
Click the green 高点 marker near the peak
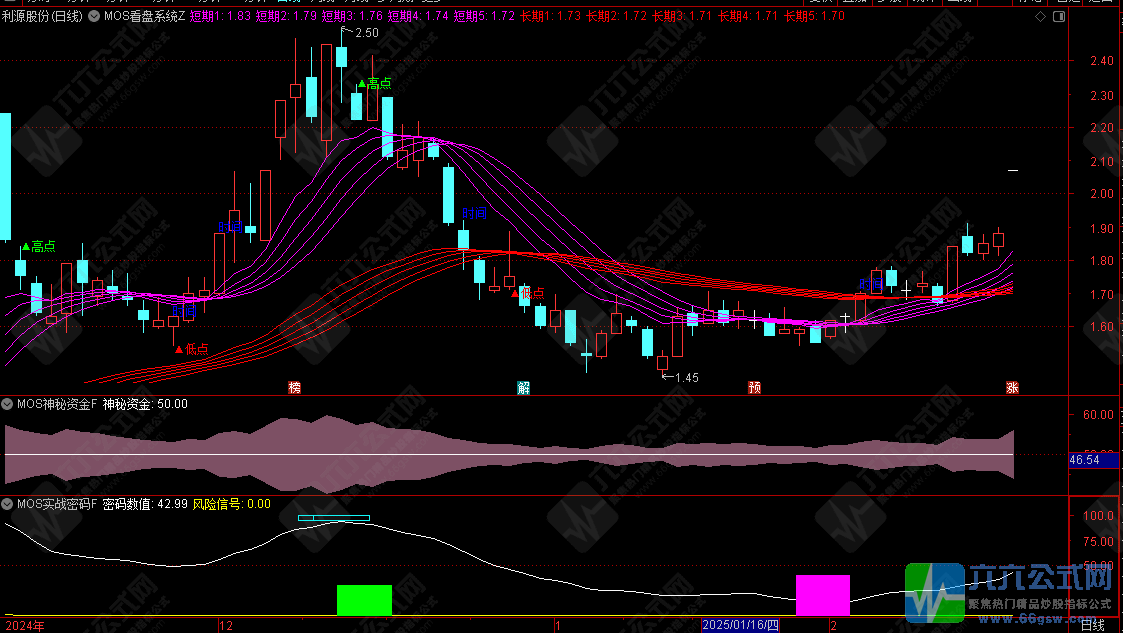(374, 84)
